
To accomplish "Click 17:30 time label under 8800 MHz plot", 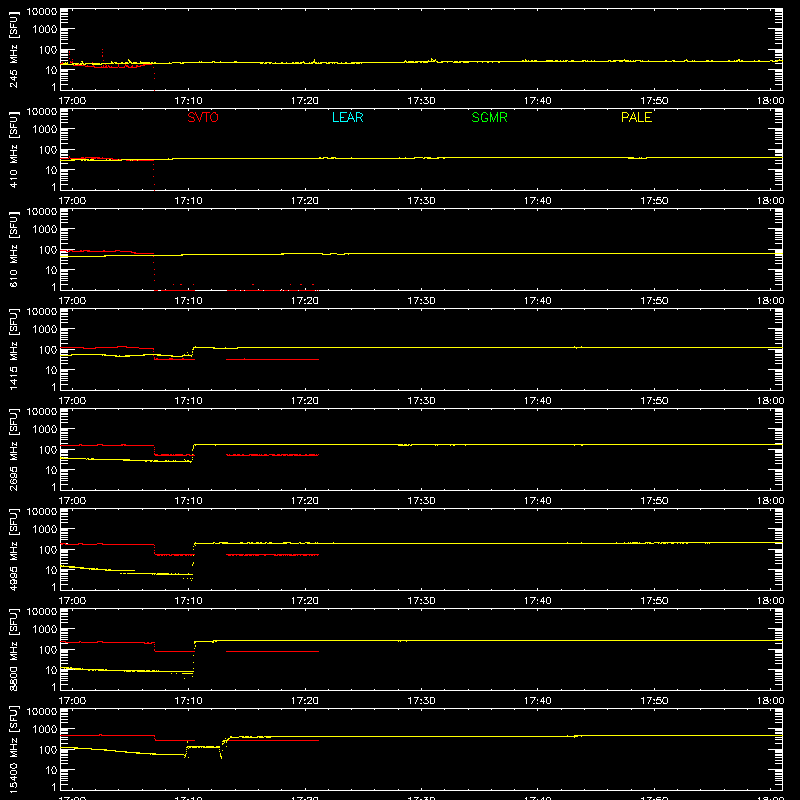I will pos(421,701).
